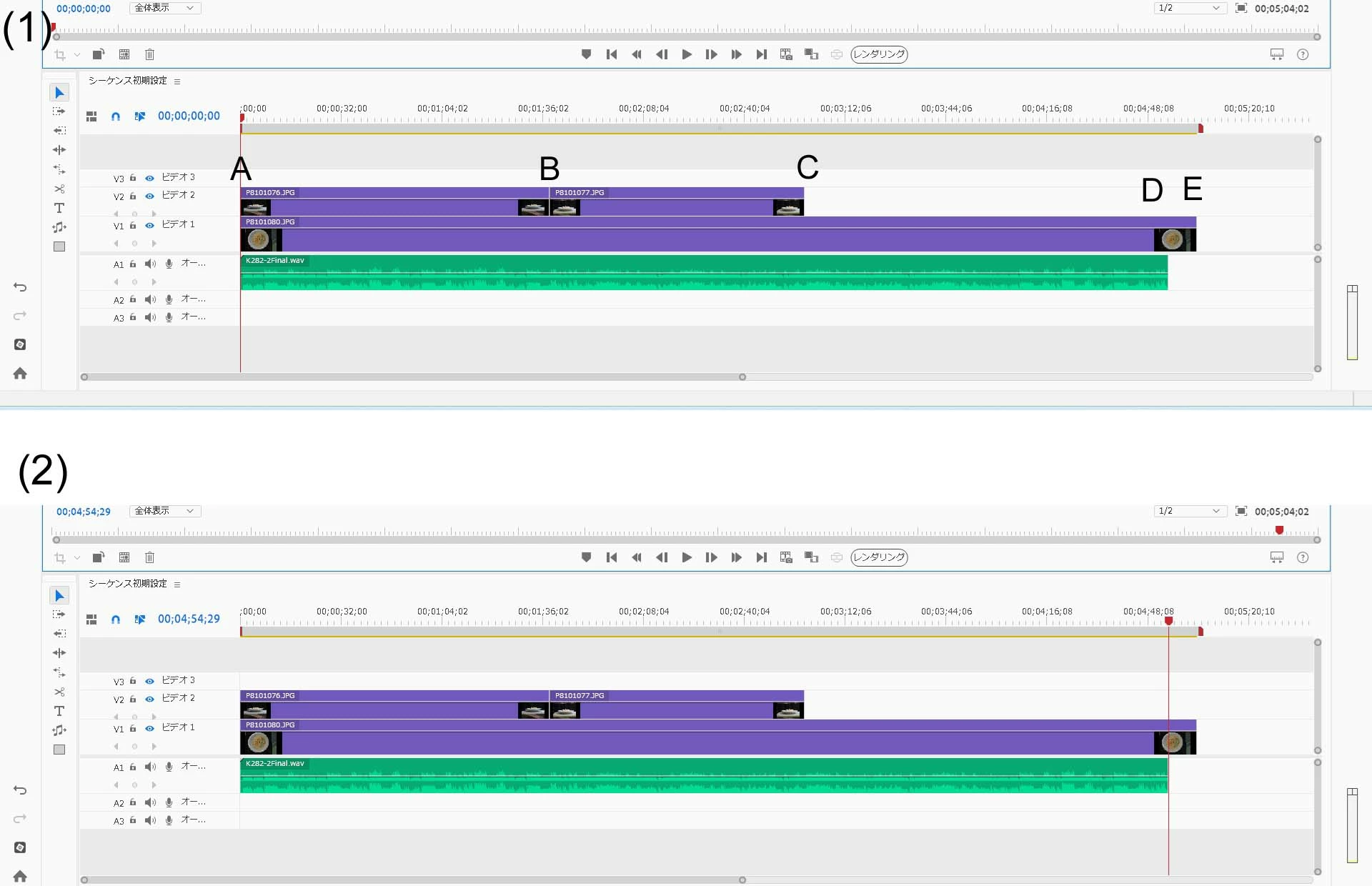Select シーケンス初期設定 sequence tab in timeline (1)
Screen dimensions: 1372x886
point(128,81)
